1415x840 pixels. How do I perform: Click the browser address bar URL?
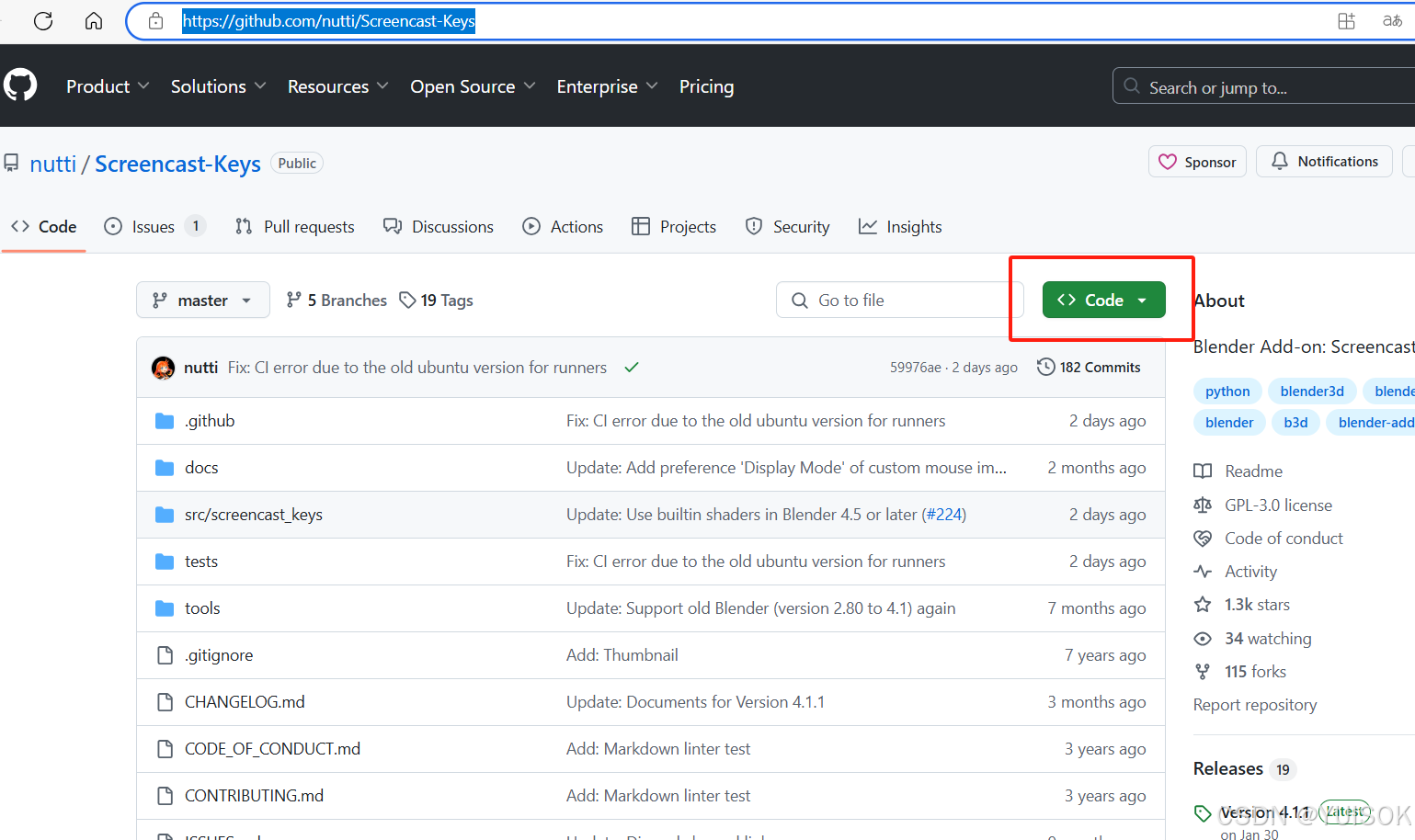(328, 21)
